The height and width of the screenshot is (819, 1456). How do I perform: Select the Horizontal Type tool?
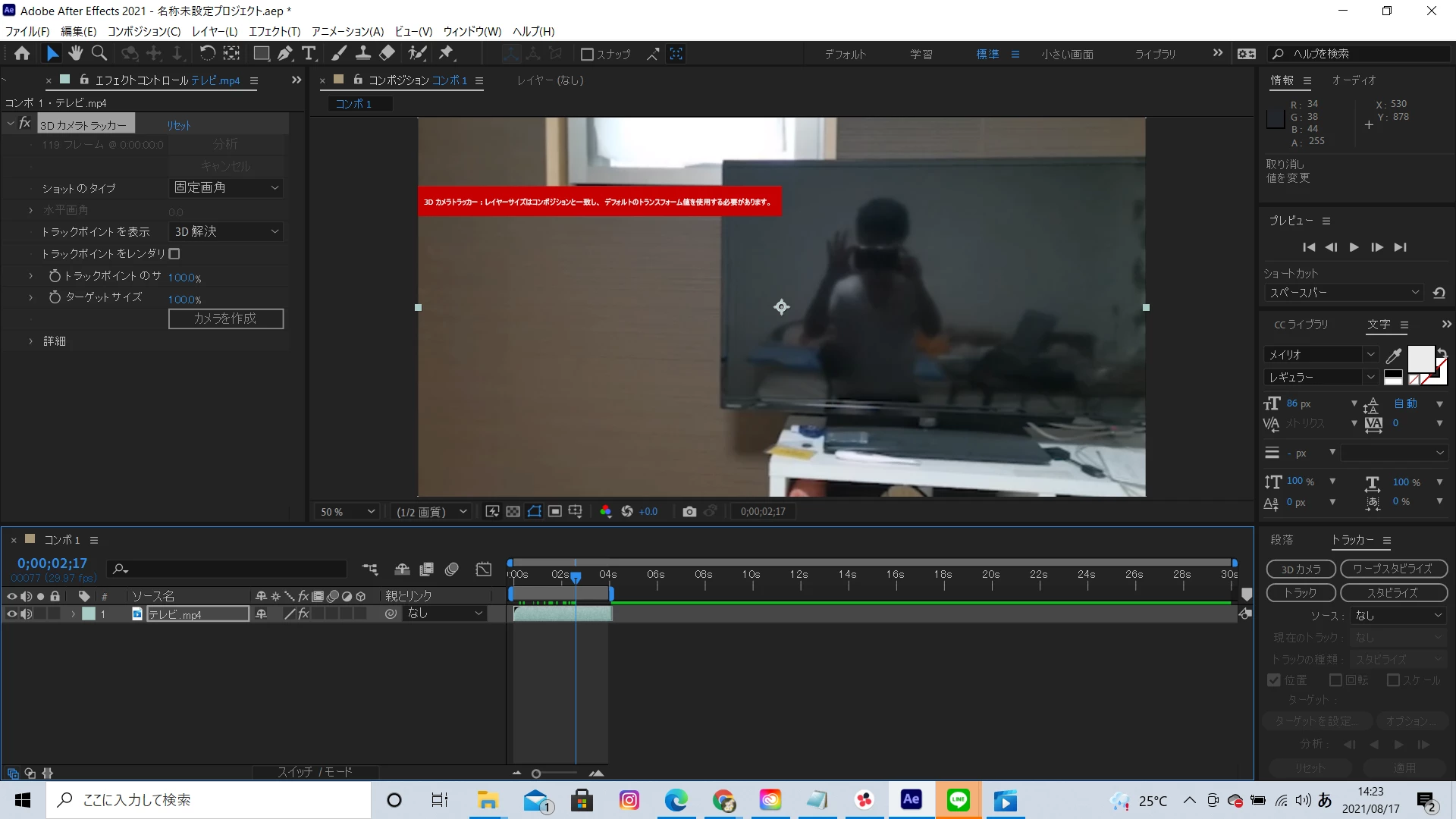[308, 53]
